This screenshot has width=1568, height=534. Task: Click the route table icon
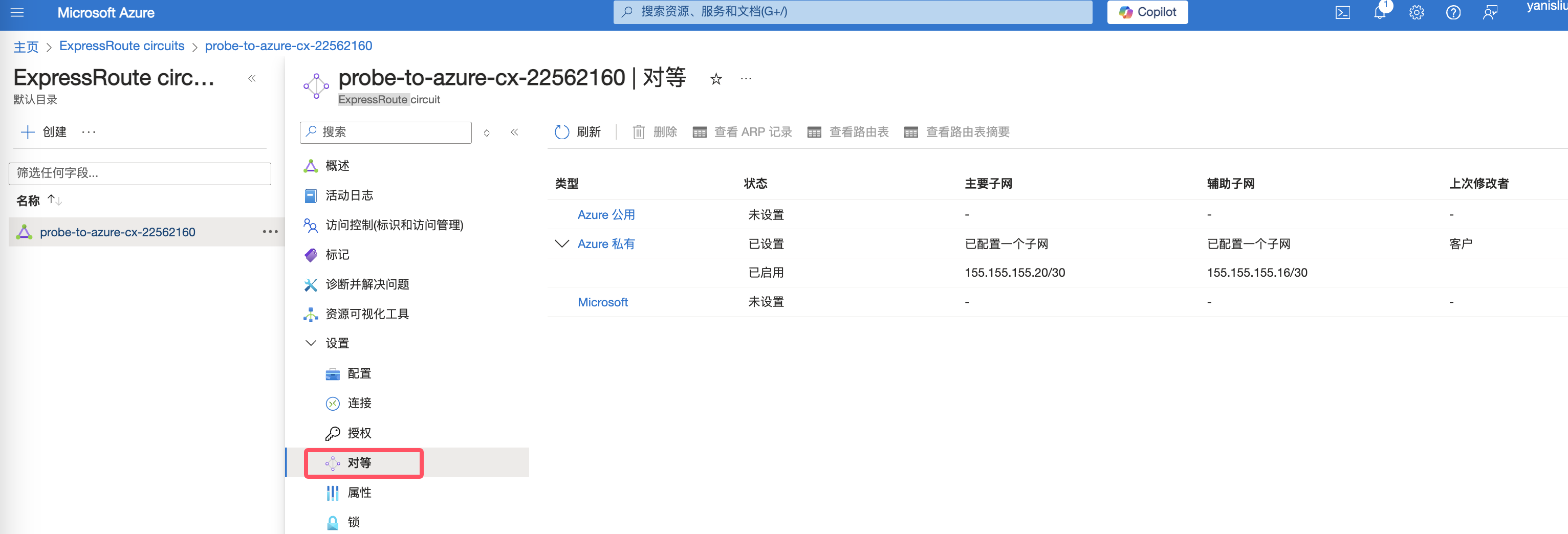coord(814,132)
